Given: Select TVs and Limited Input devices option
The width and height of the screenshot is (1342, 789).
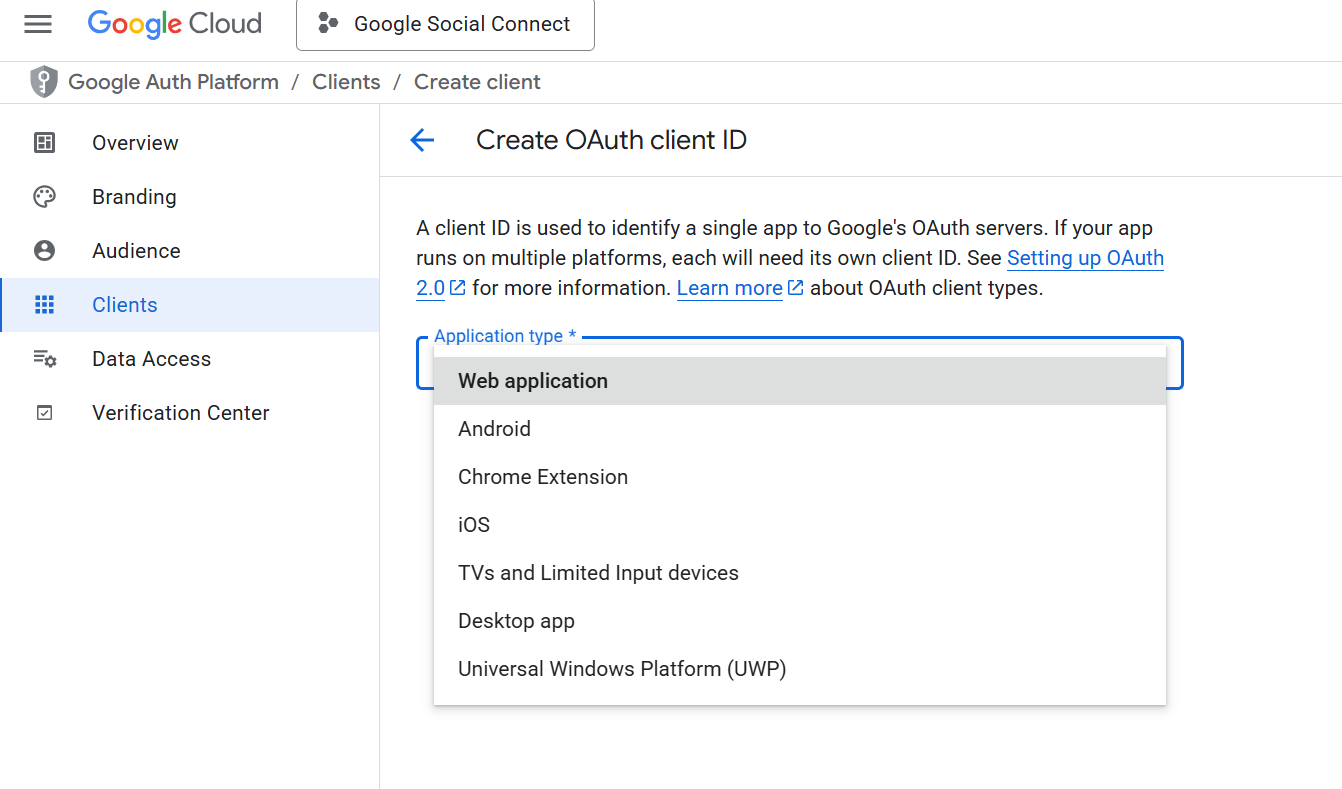Looking at the screenshot, I should pos(800,573).
